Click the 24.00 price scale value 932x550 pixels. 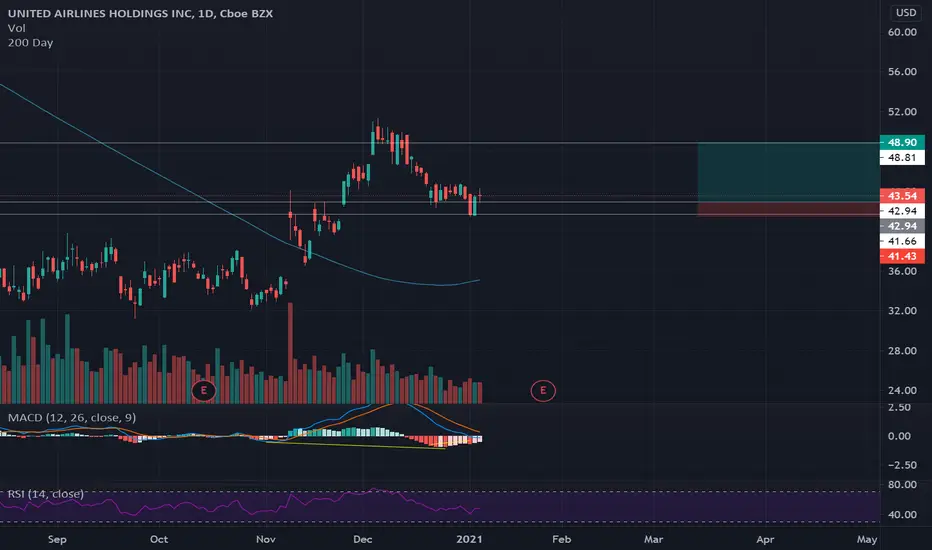point(902,391)
